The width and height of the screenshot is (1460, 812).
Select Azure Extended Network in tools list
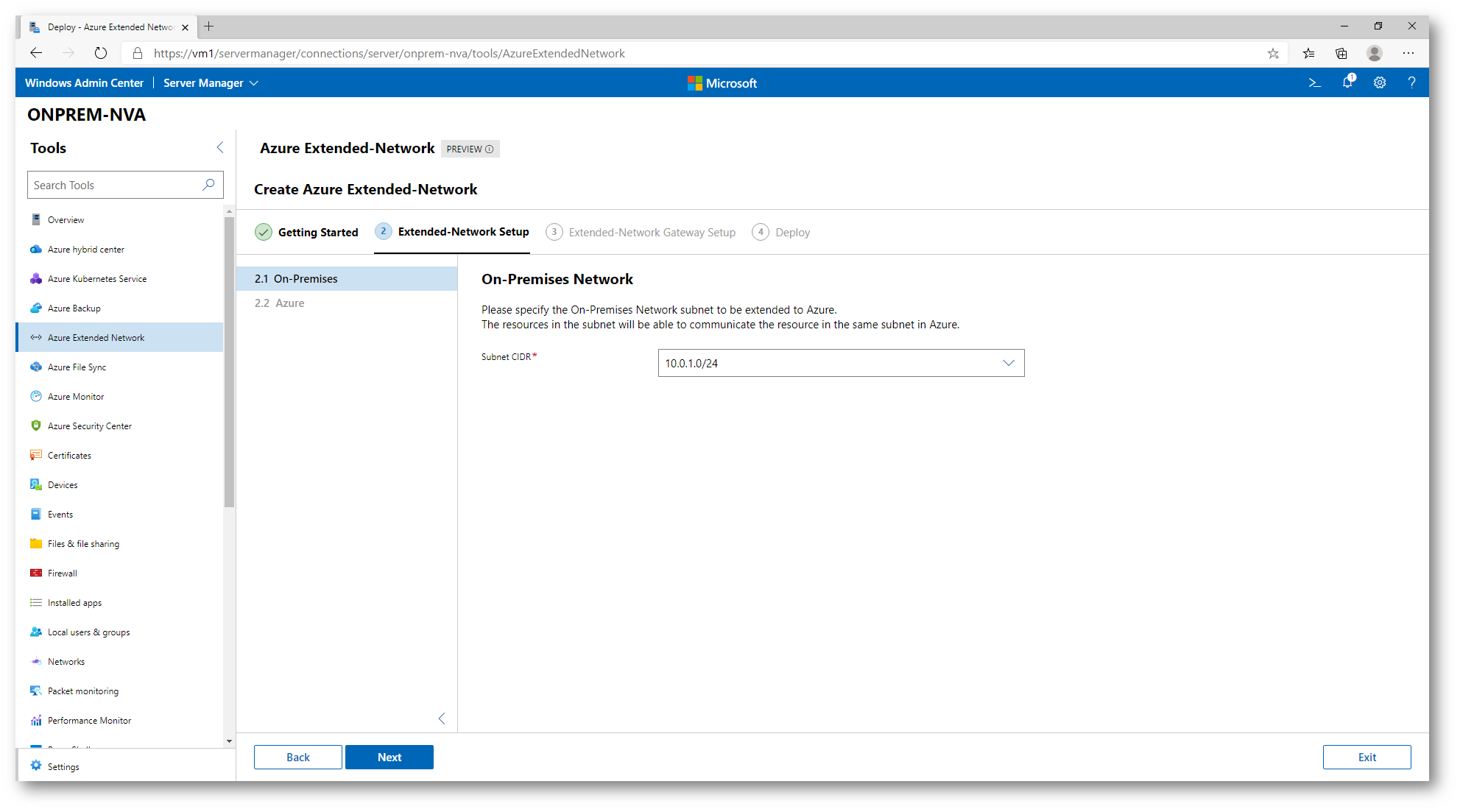[119, 337]
